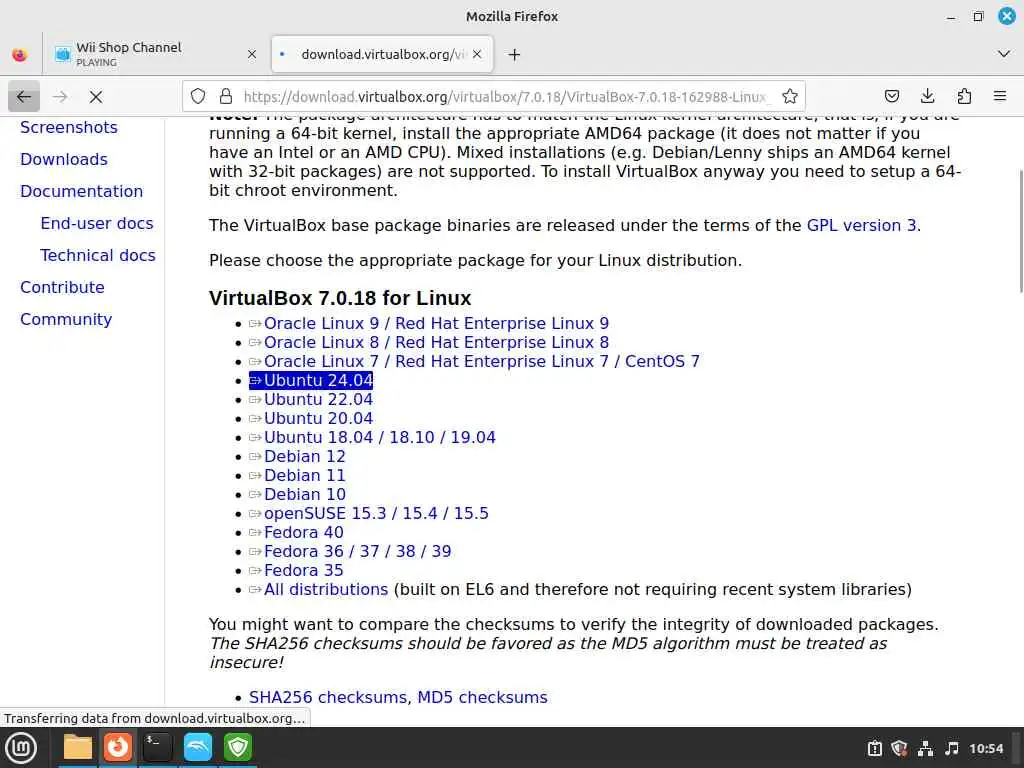Select the download.virtualbox.org tab
The image size is (1024, 768).
click(382, 54)
